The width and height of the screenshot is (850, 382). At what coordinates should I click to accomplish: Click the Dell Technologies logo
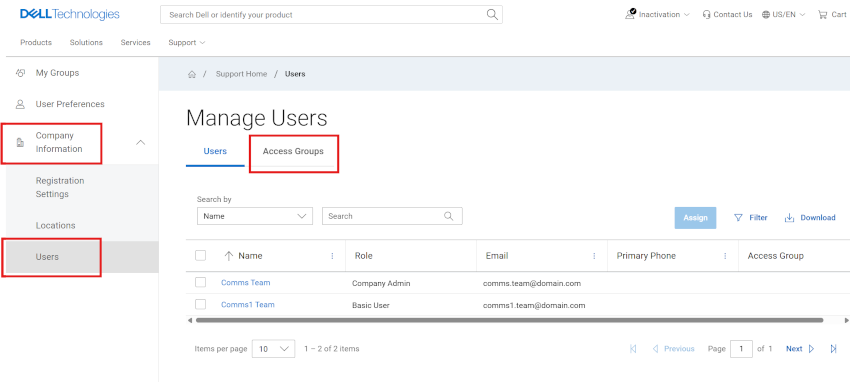(x=69, y=15)
